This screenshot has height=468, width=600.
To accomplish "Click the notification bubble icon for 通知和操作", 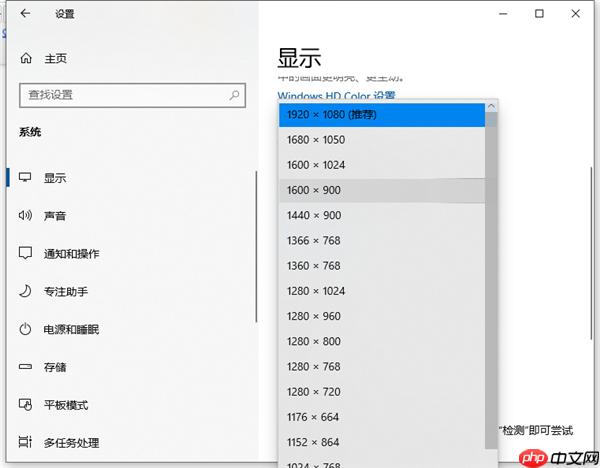I will [25, 253].
